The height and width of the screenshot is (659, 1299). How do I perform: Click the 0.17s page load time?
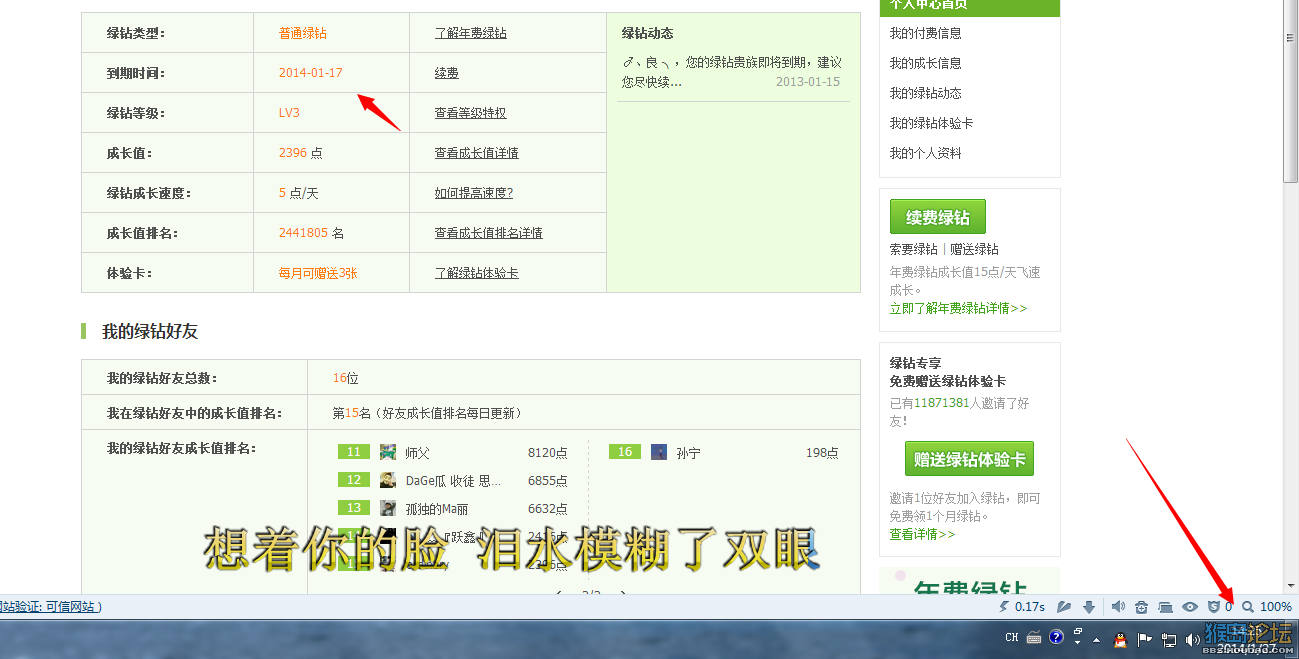pos(1030,607)
